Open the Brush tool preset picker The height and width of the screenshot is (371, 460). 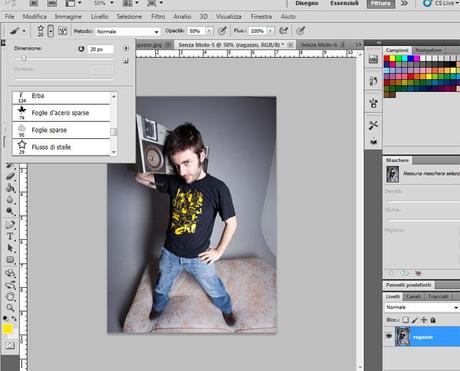[17, 31]
